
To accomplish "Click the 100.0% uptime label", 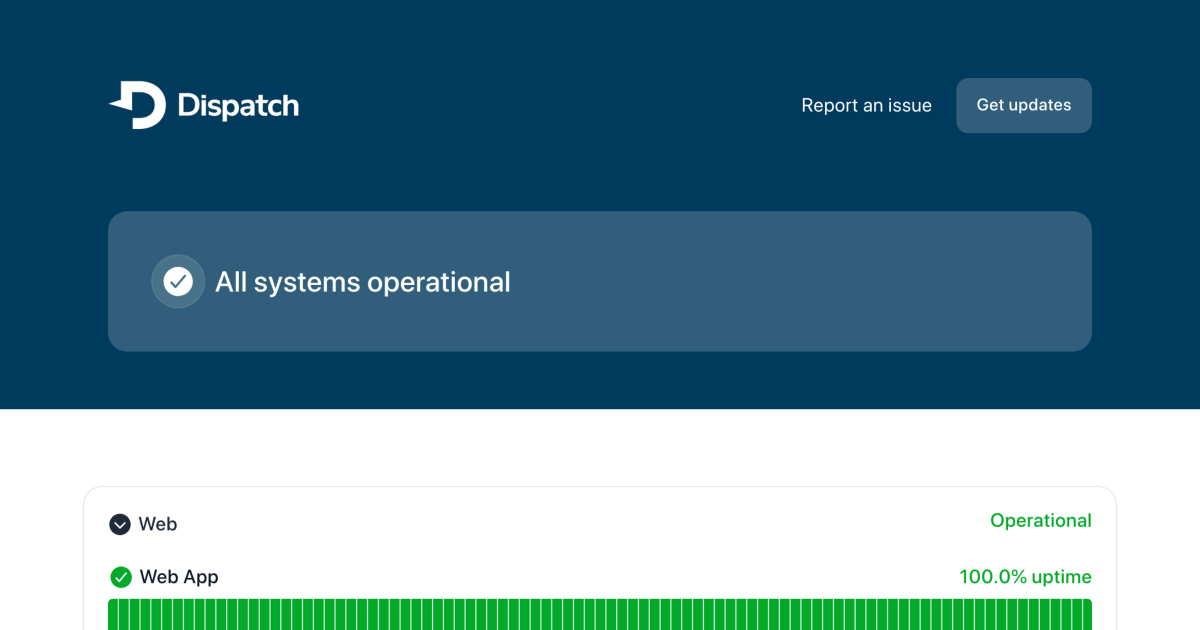I will 1025,577.
